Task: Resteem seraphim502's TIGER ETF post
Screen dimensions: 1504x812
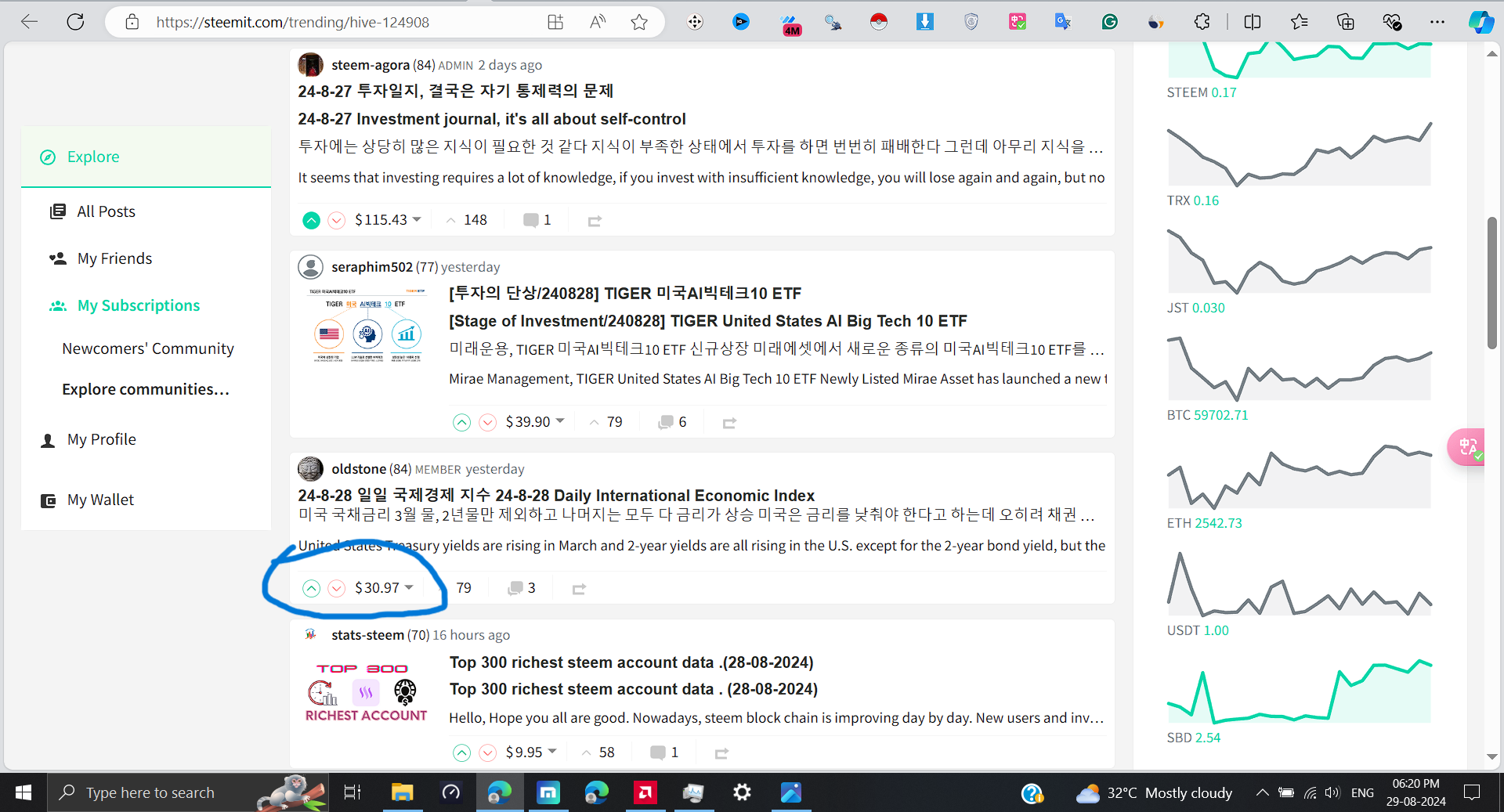Action: [x=729, y=424]
